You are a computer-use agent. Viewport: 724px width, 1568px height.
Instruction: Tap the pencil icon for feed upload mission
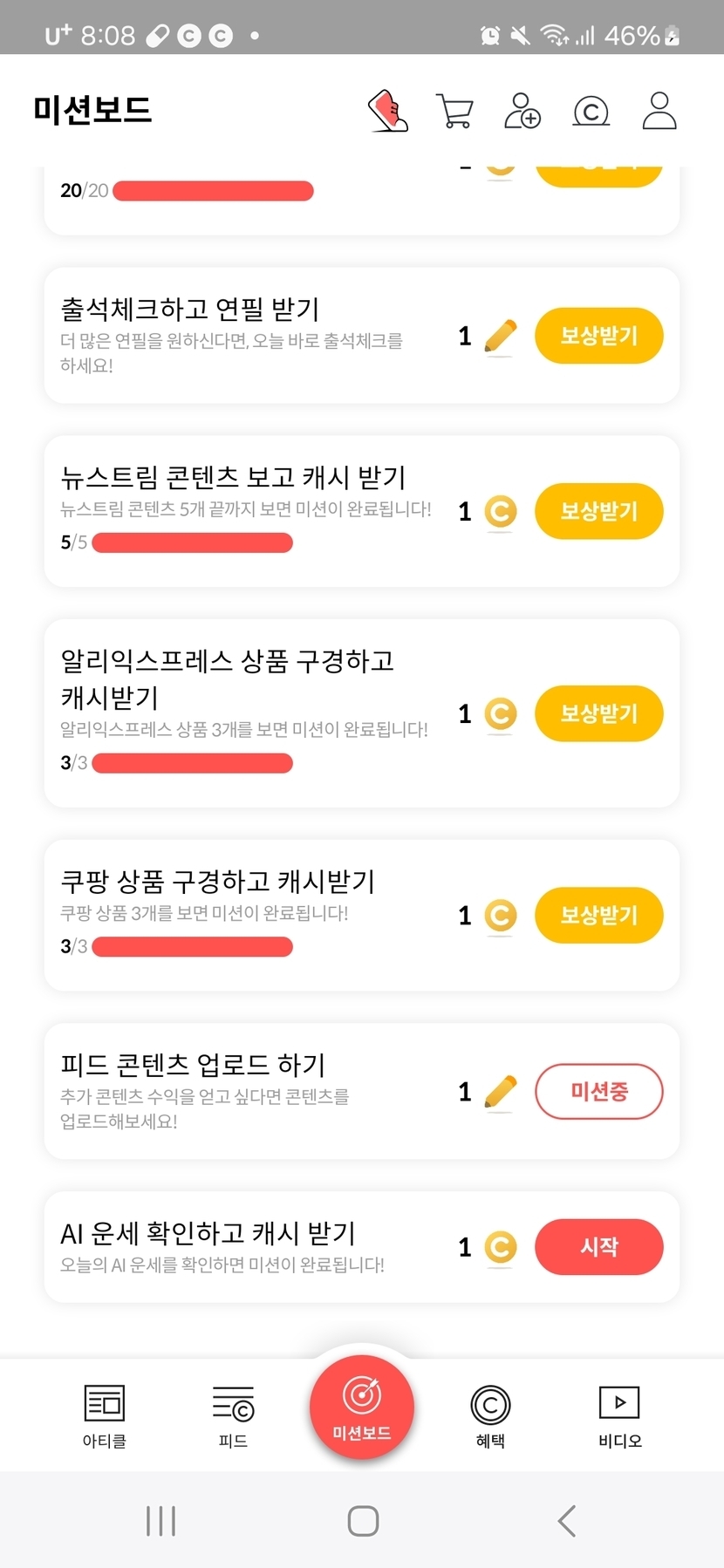tap(500, 1092)
